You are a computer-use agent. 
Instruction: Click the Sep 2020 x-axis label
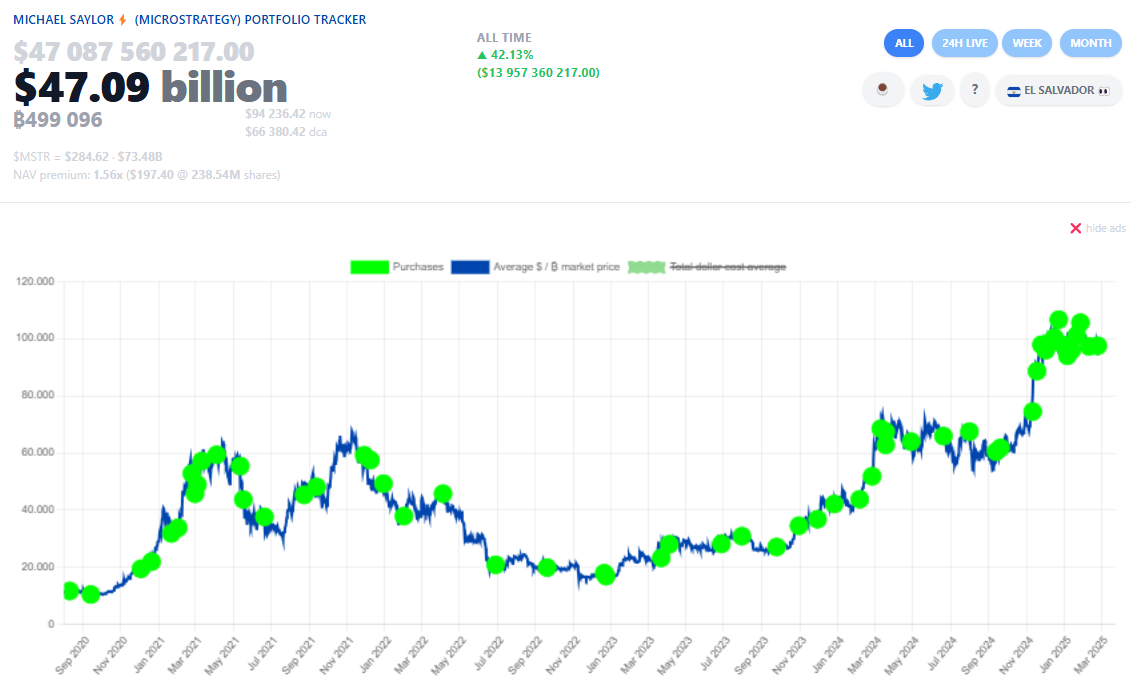72,655
